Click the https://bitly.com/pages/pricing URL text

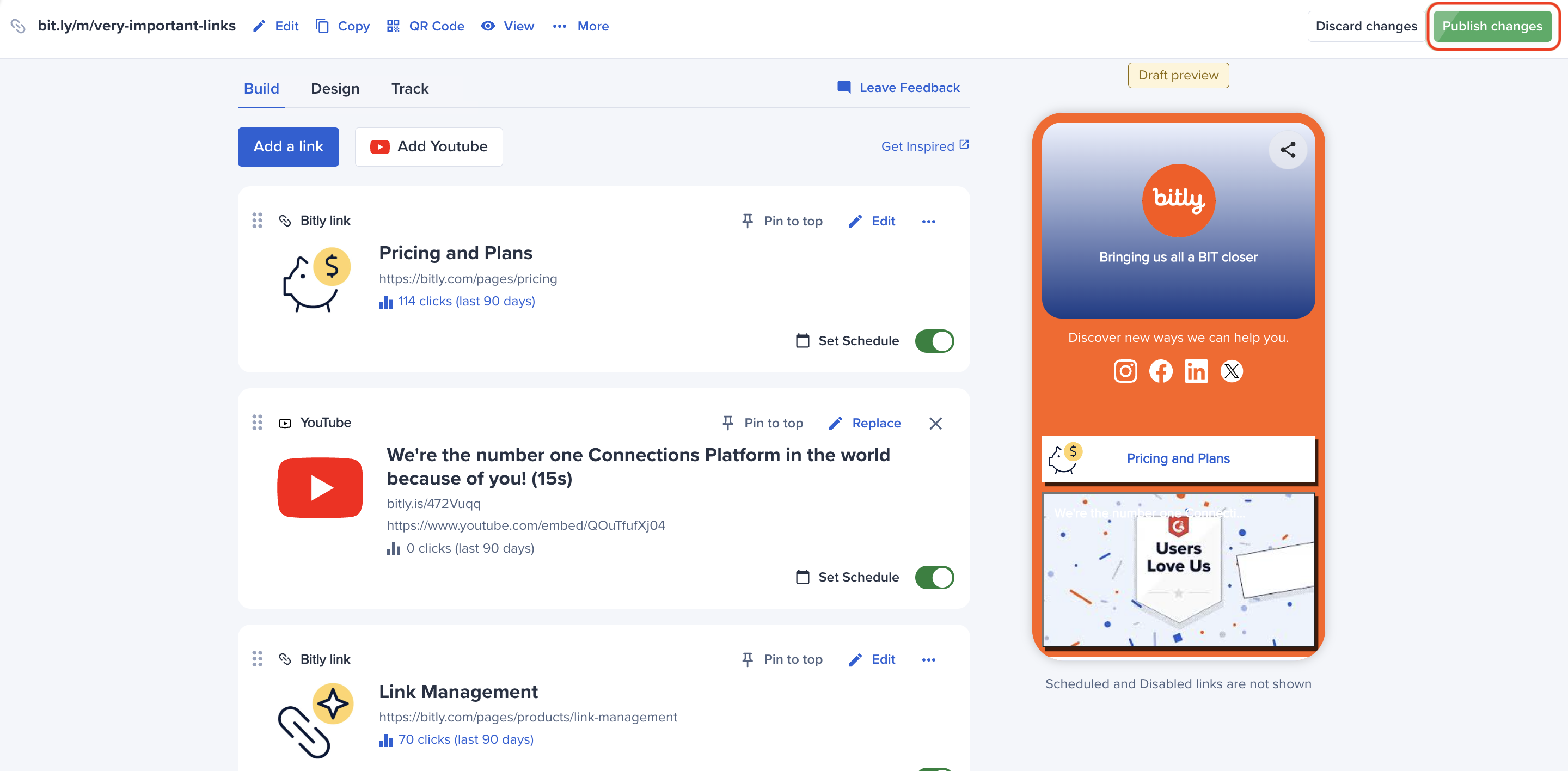coord(468,279)
